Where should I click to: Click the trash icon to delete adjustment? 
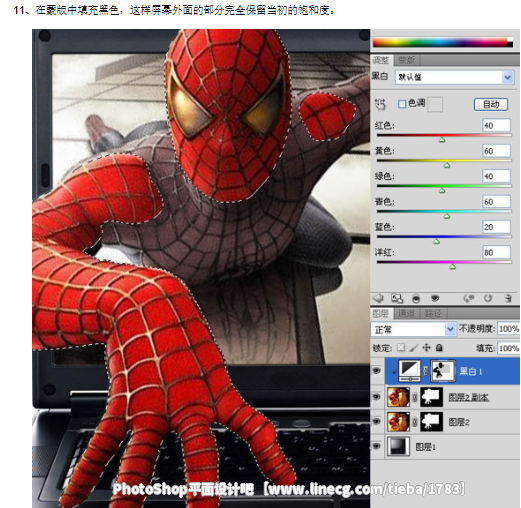point(508,298)
